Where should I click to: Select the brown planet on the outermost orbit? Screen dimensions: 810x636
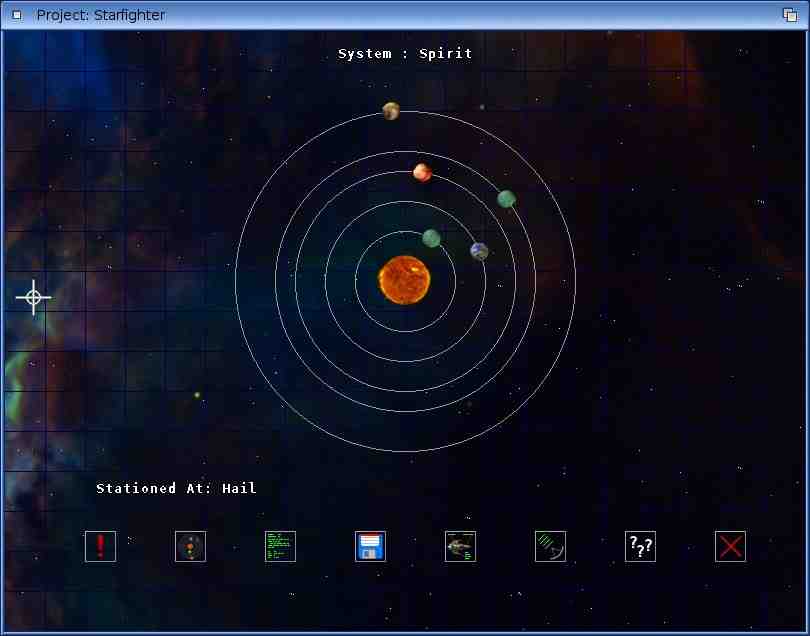pyautogui.click(x=391, y=111)
